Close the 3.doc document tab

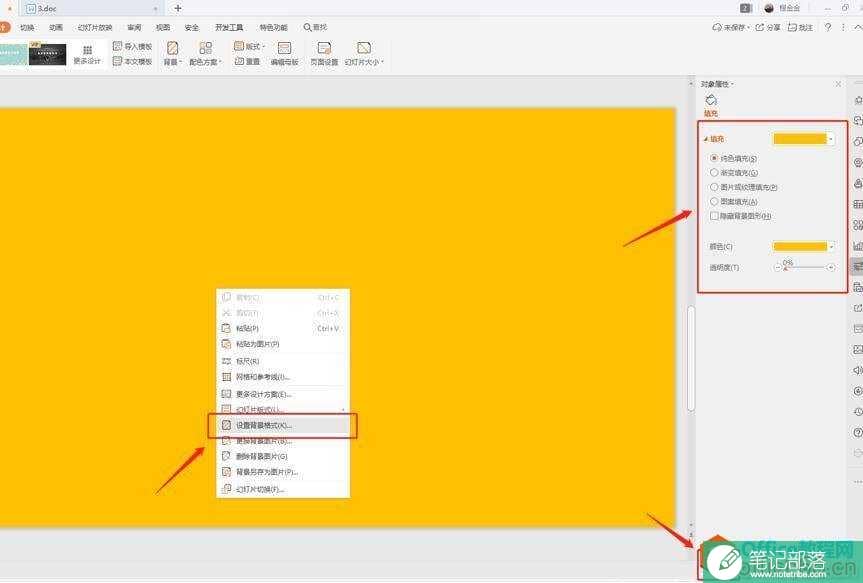pyautogui.click(x=156, y=9)
